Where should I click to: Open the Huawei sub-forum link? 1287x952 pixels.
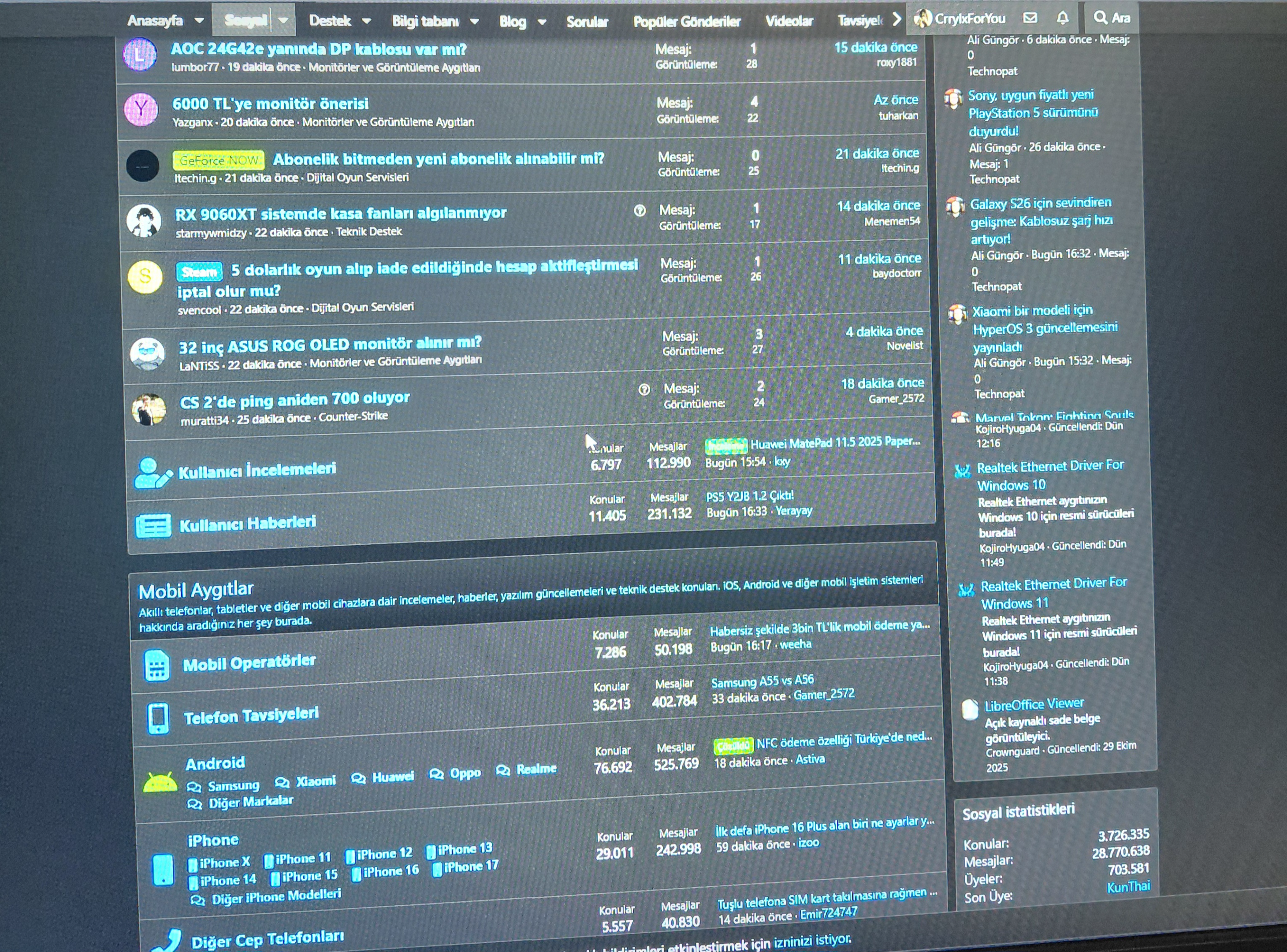[x=393, y=777]
